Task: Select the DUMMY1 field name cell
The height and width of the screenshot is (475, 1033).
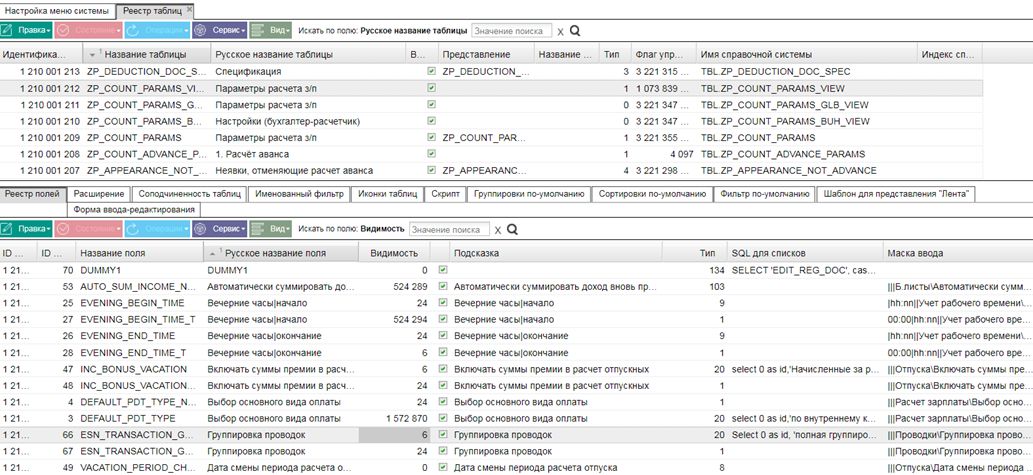Action: point(140,269)
